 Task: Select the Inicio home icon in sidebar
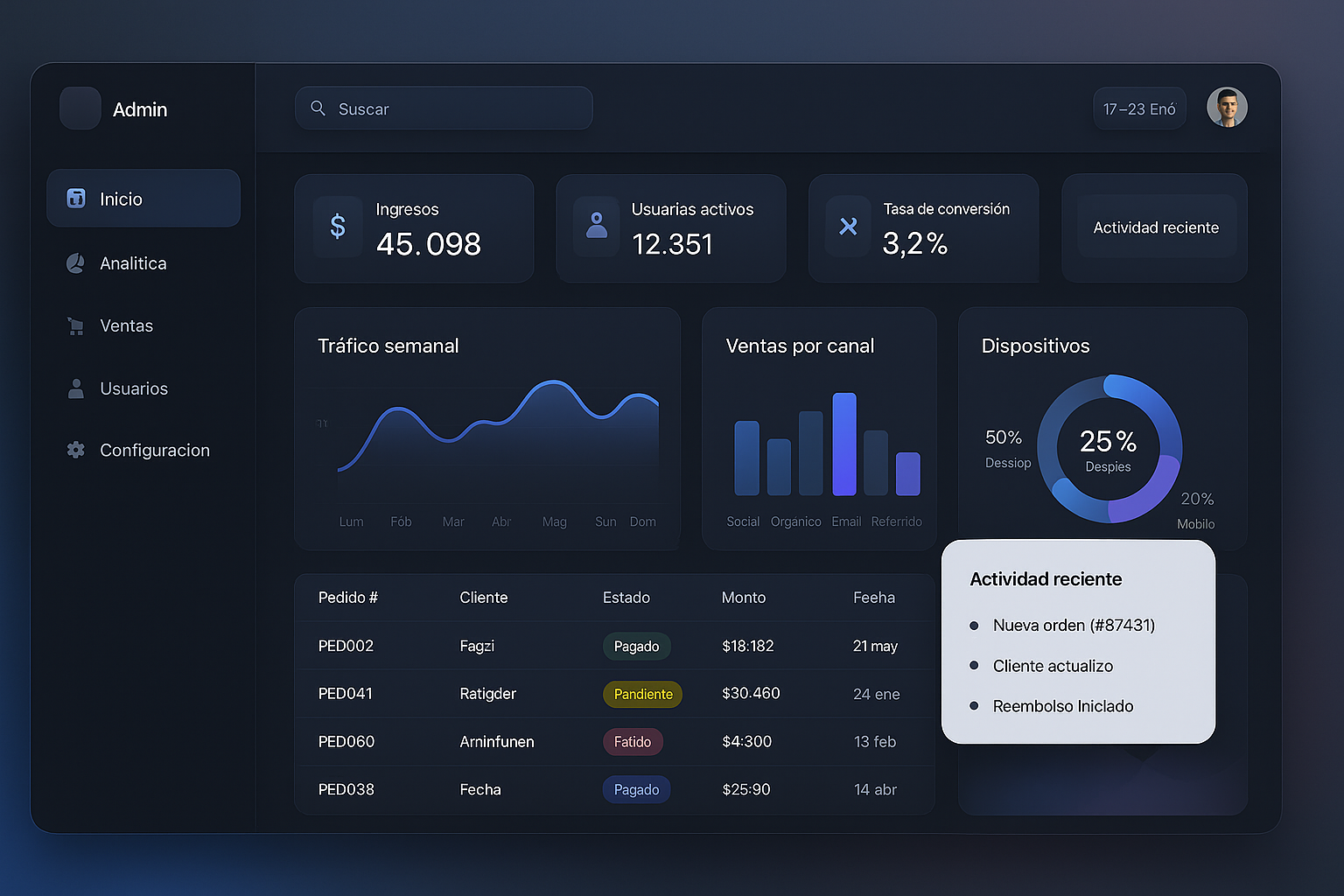[76, 199]
